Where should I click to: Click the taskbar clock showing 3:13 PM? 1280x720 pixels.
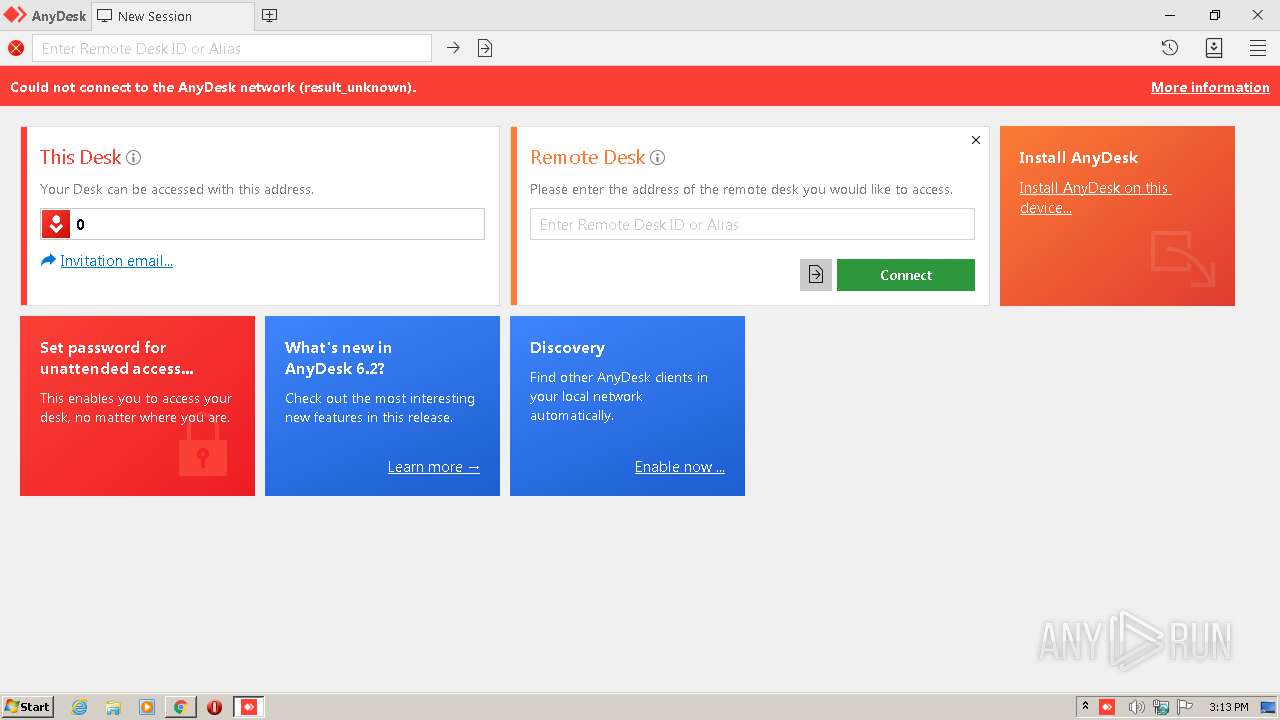pos(1228,707)
